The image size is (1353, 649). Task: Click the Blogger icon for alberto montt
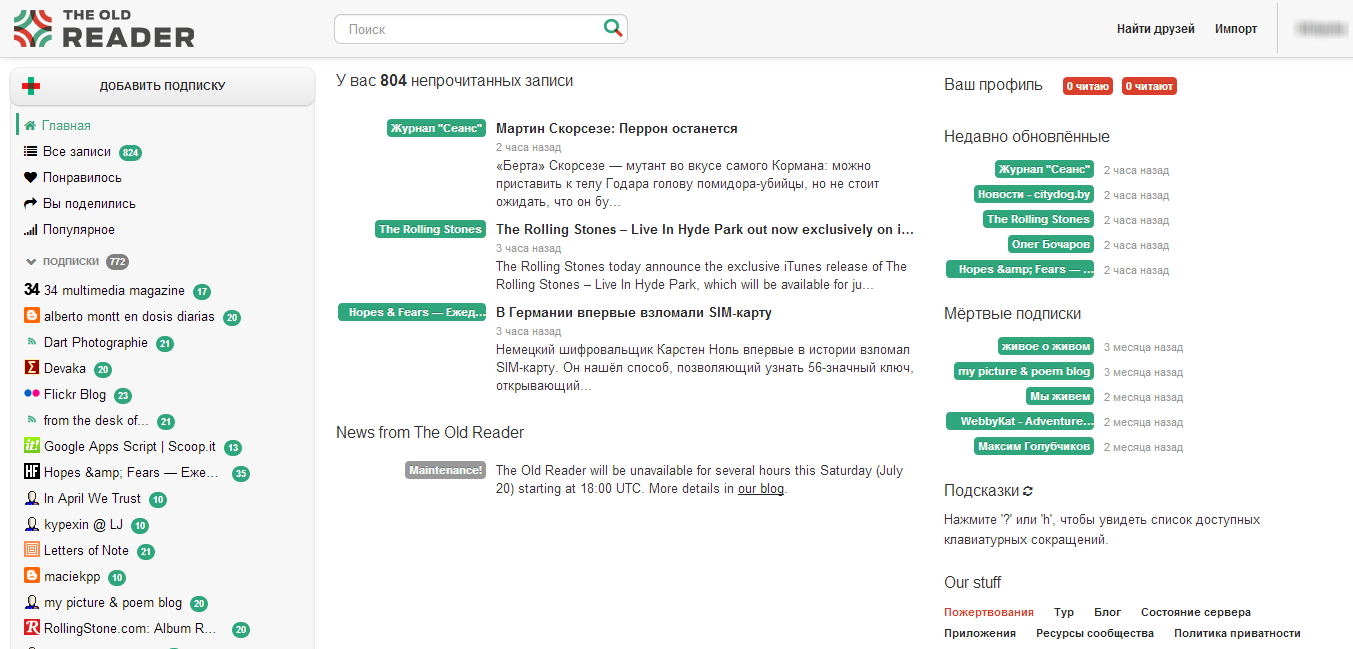32,316
